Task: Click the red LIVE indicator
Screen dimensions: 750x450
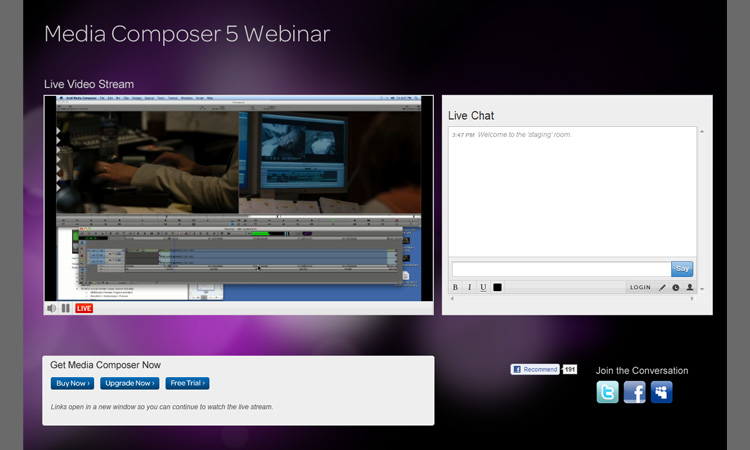Action: (x=84, y=308)
